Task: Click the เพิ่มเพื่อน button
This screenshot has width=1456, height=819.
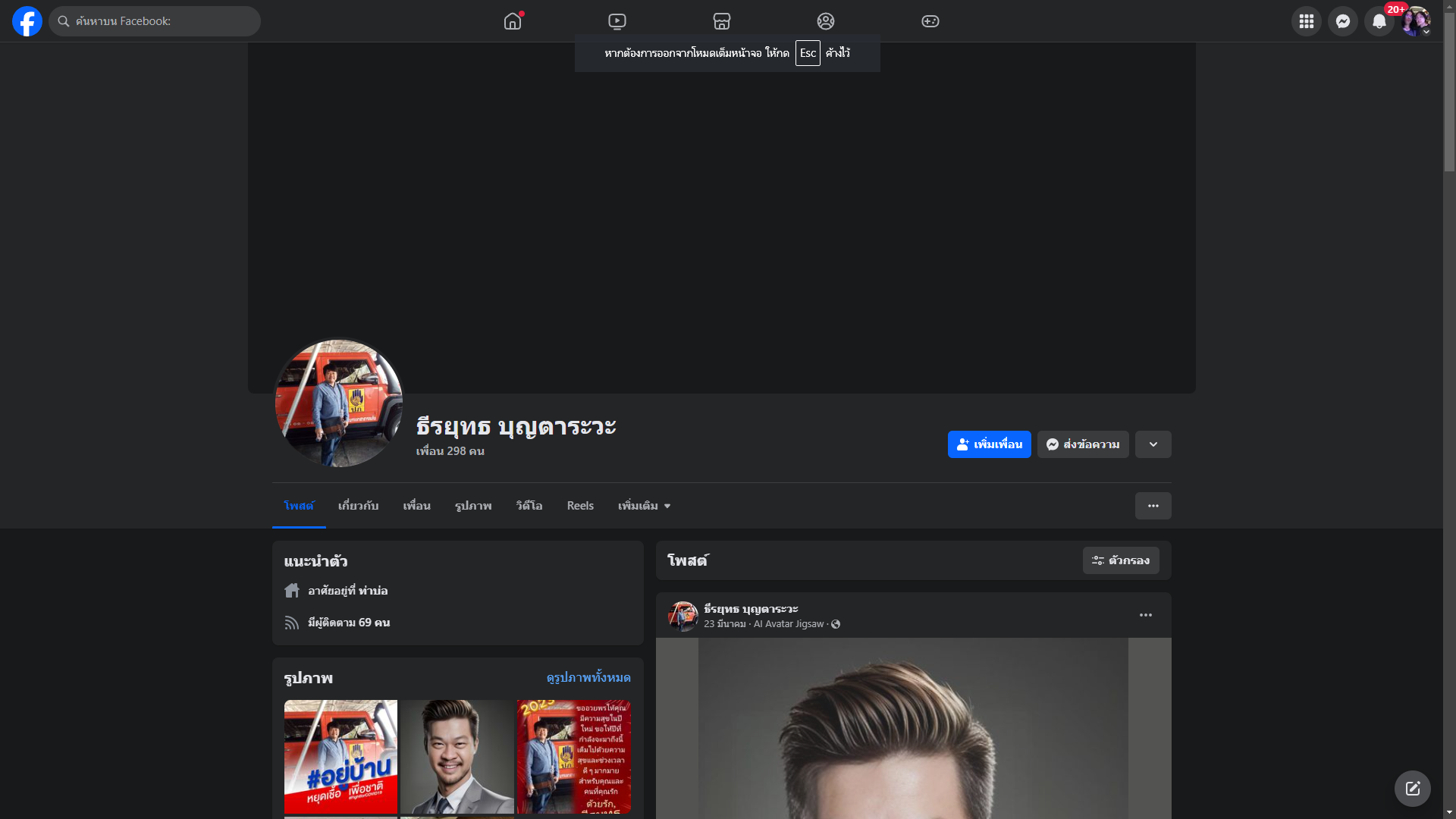Action: 989,444
